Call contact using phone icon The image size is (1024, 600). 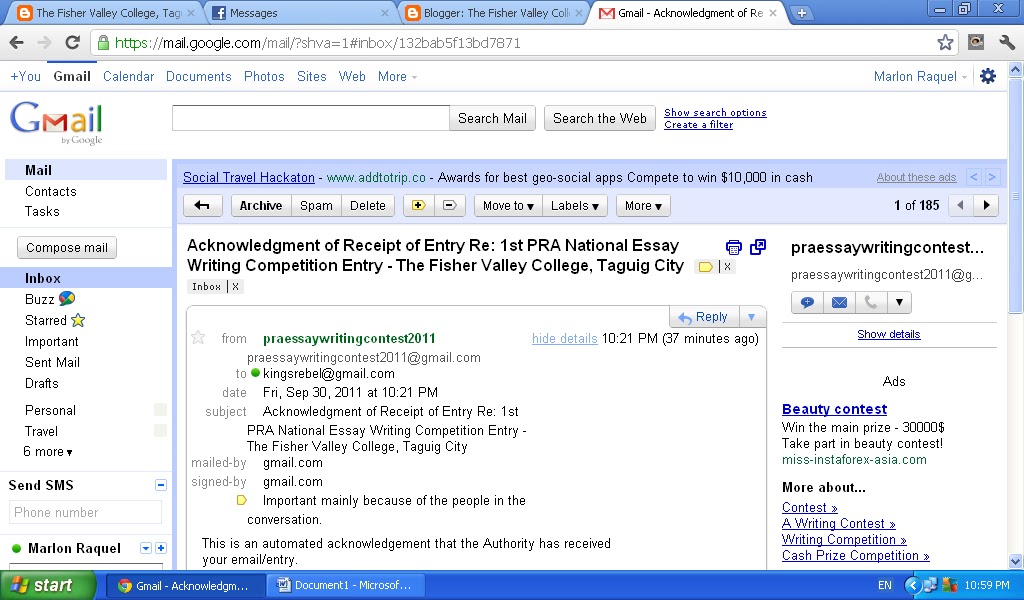(871, 302)
